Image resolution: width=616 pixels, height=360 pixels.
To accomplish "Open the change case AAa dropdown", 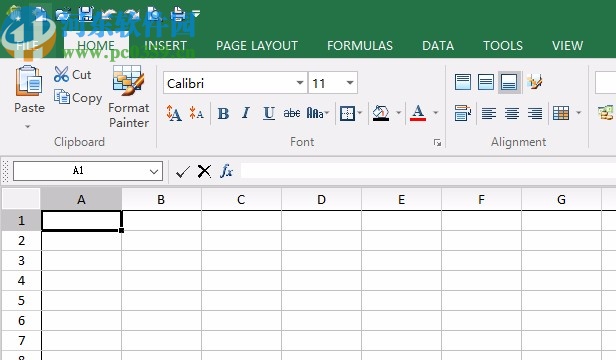I will (x=317, y=113).
